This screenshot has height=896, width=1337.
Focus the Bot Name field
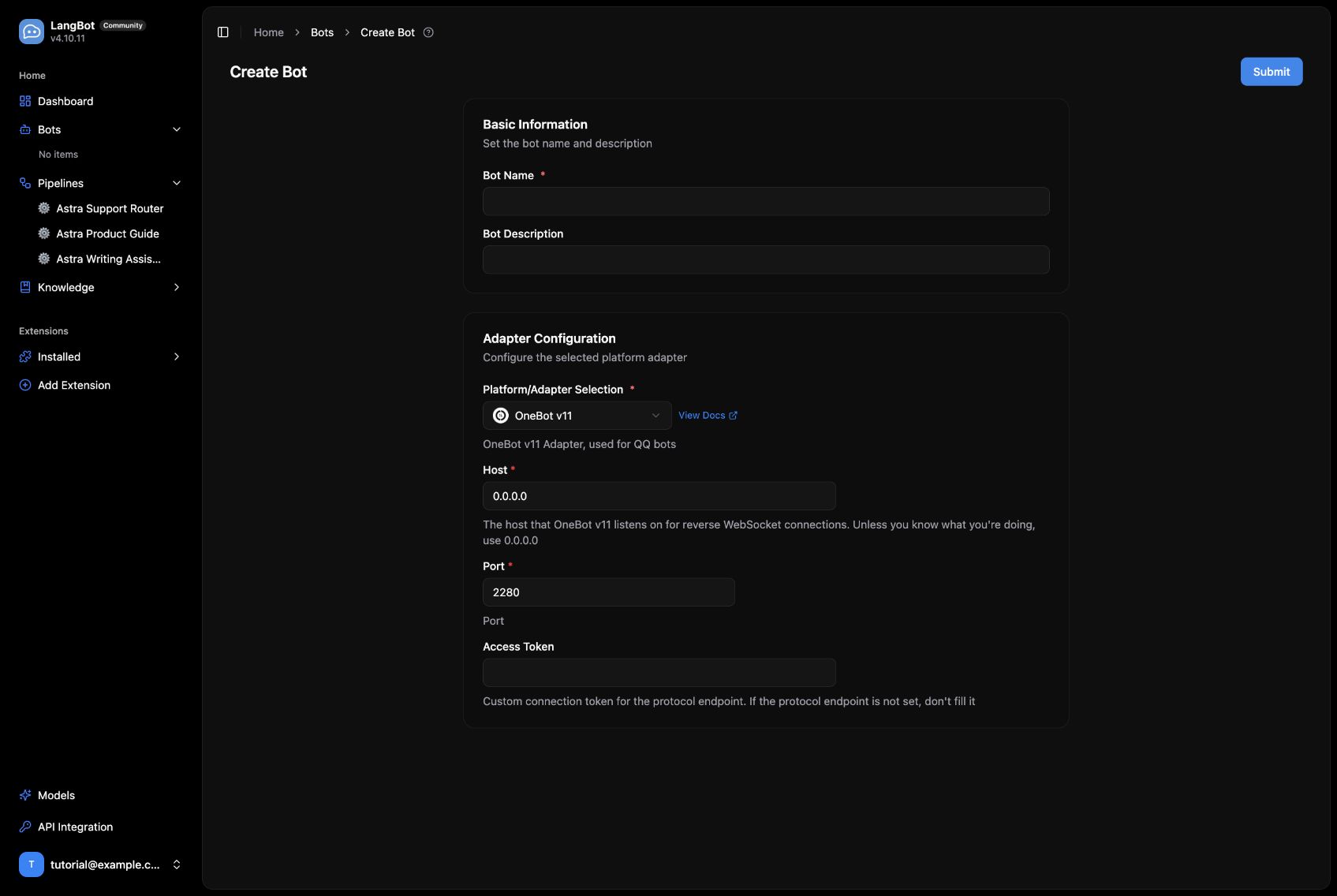766,201
